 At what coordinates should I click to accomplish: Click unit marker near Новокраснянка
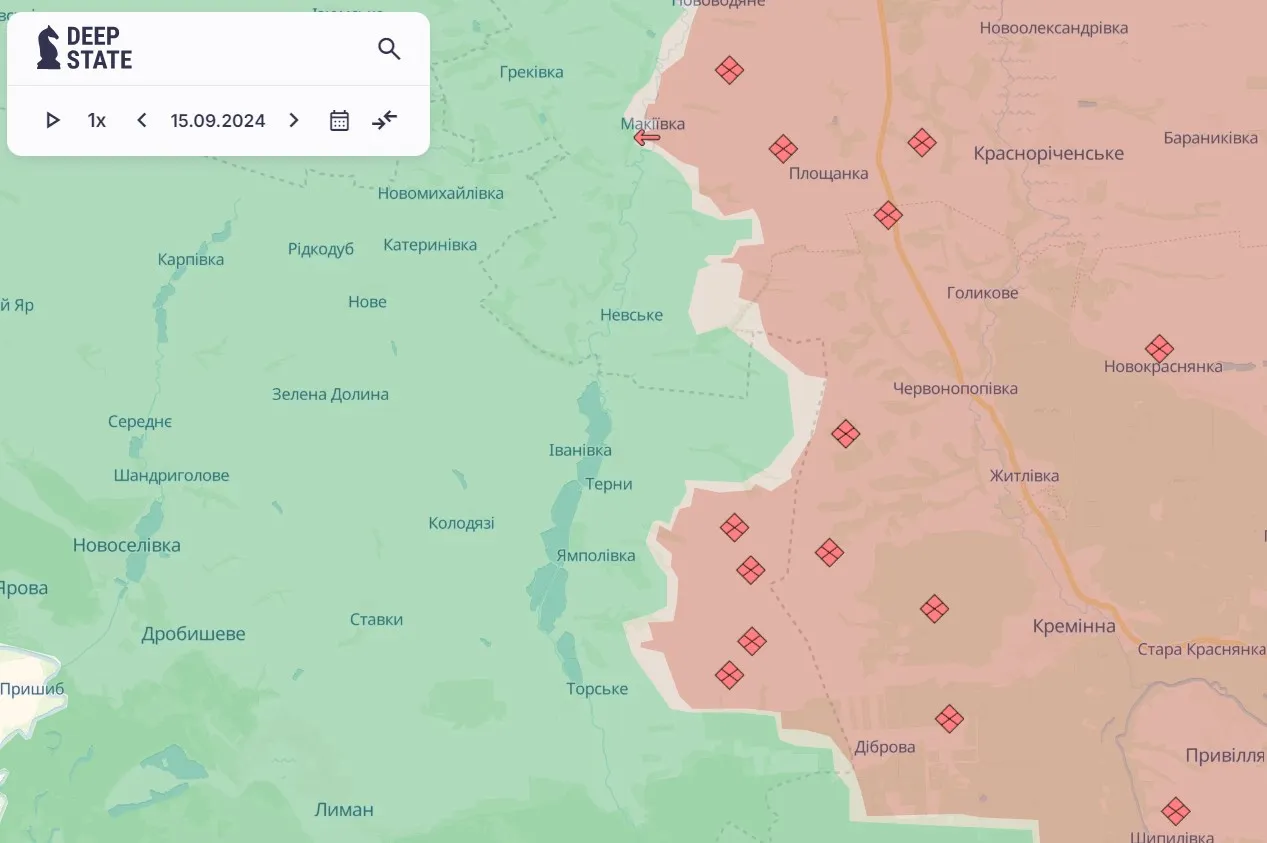pos(1159,348)
